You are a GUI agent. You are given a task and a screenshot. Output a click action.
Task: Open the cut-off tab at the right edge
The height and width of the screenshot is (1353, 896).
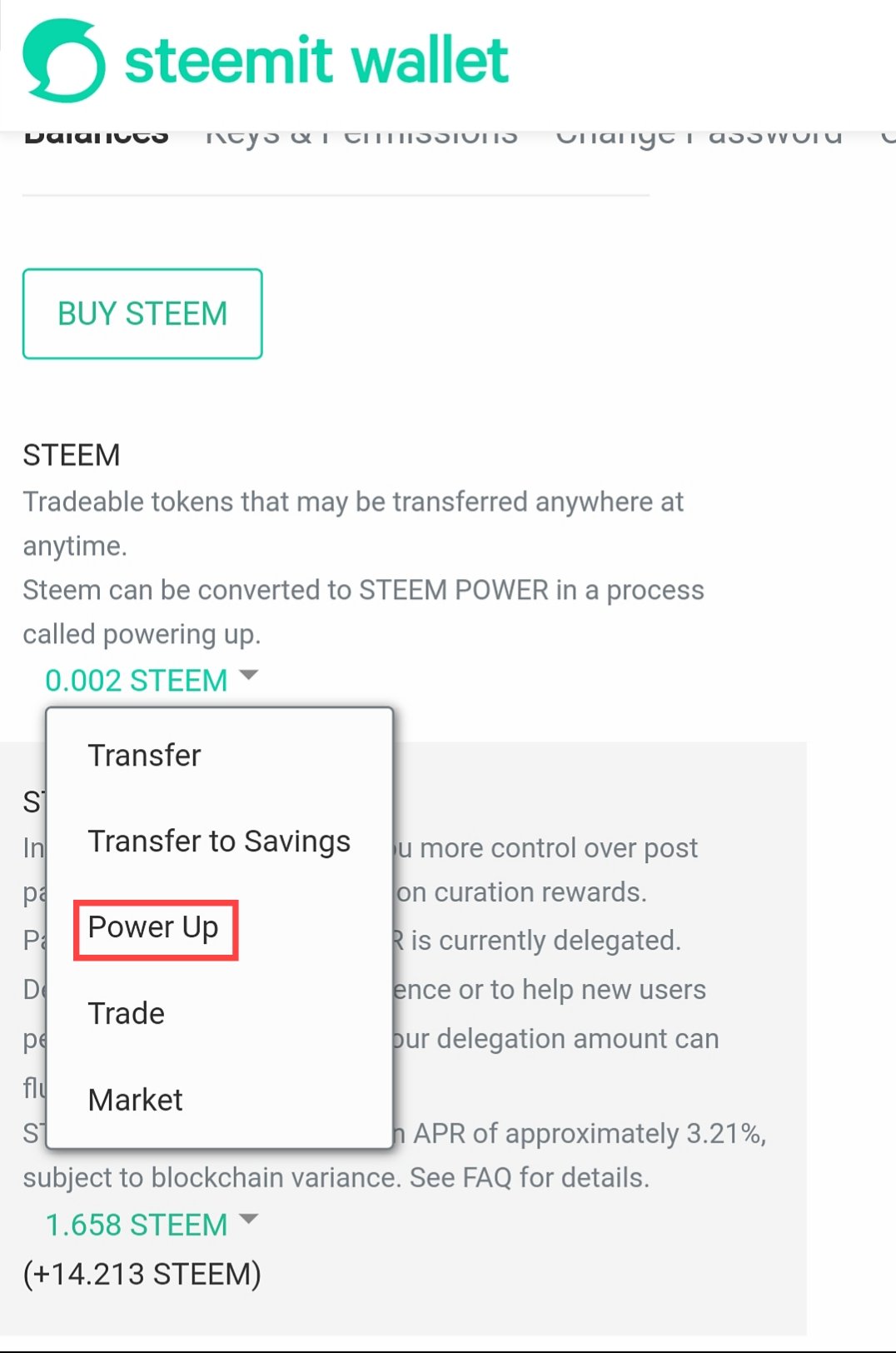(x=888, y=137)
